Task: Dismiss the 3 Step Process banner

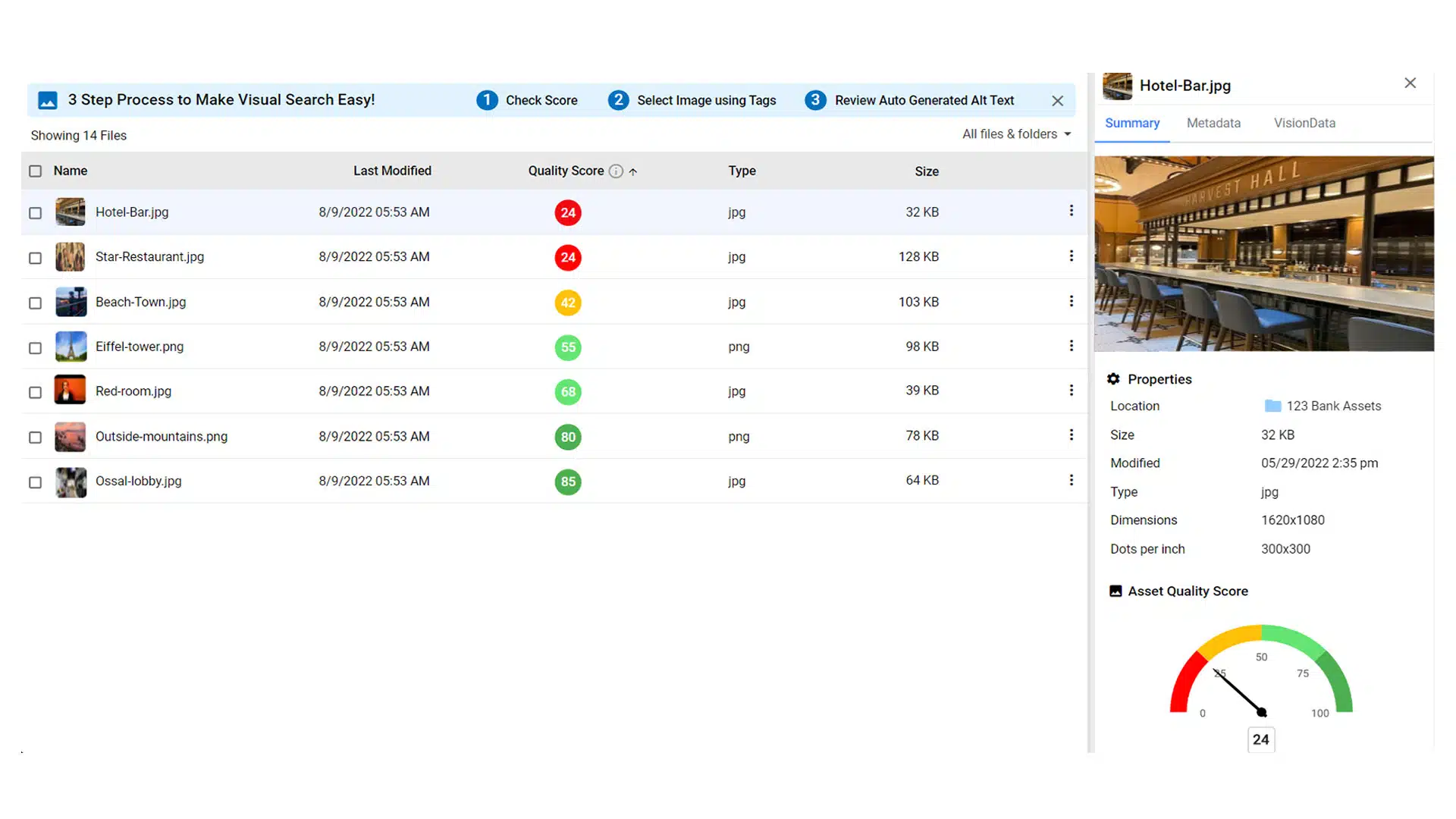Action: click(x=1057, y=99)
